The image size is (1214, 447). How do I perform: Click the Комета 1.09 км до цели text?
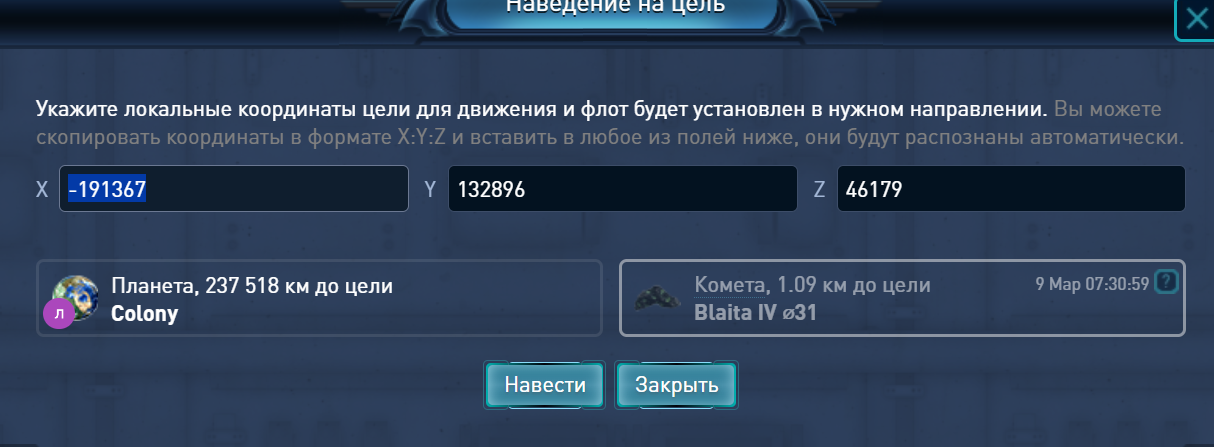coord(812,286)
